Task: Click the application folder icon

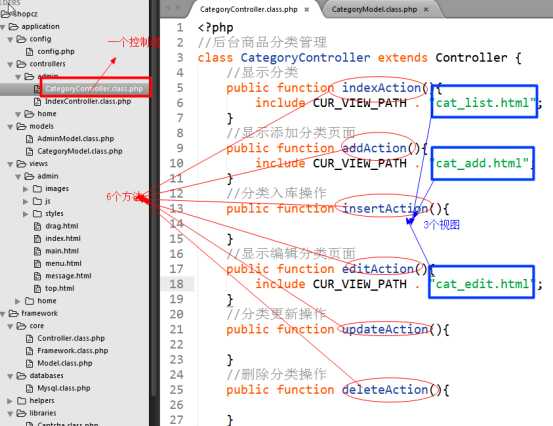Action: [x=13, y=27]
